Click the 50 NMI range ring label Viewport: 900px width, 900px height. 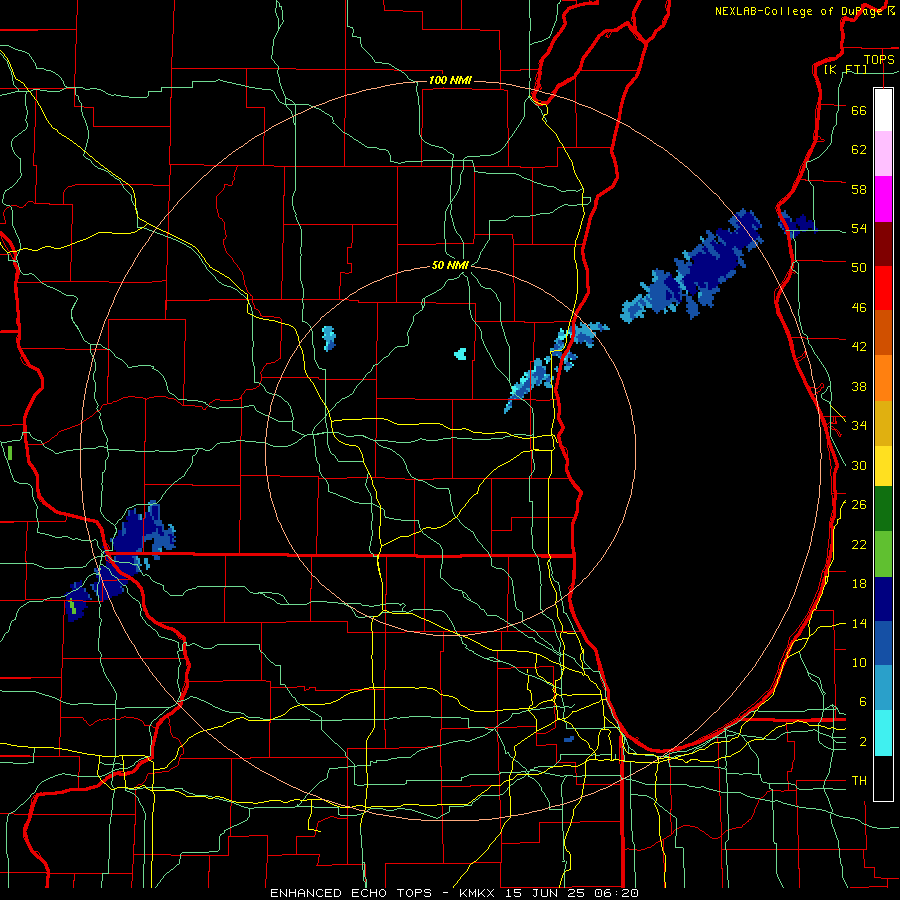click(450, 265)
